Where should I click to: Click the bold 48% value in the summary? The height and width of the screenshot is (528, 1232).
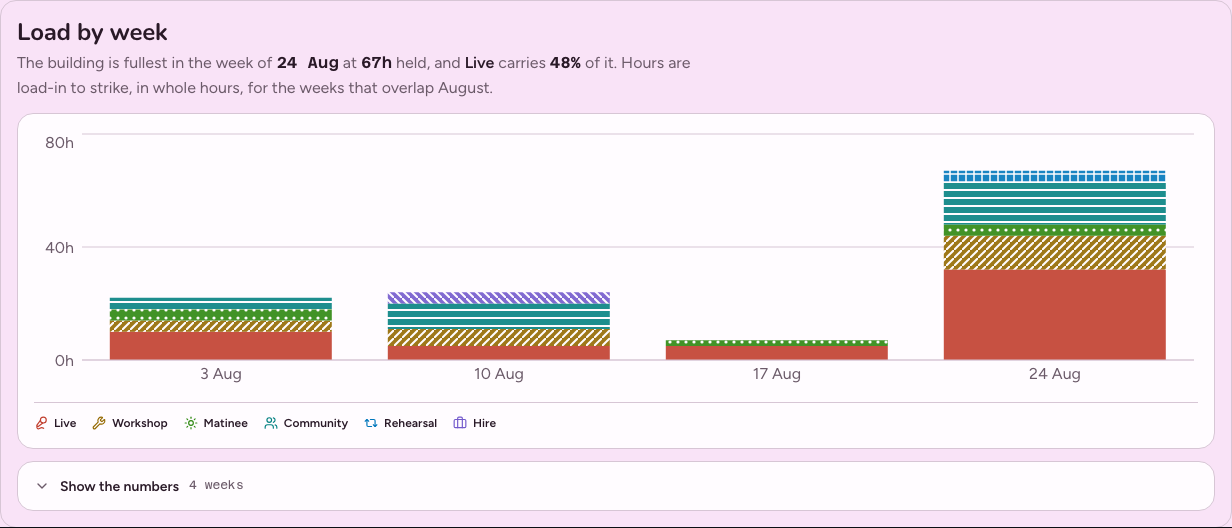[x=565, y=63]
